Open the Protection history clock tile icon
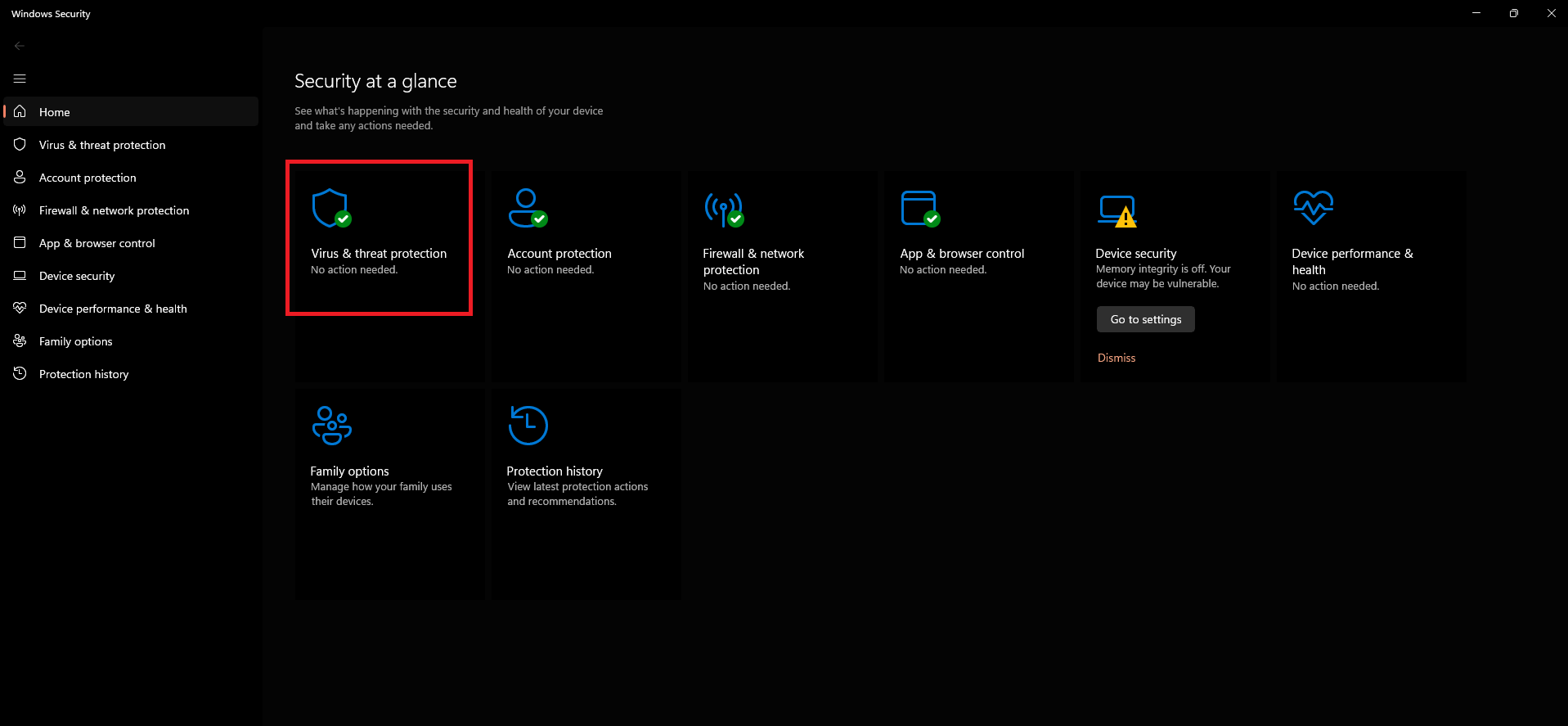The width and height of the screenshot is (1568, 726). (528, 426)
